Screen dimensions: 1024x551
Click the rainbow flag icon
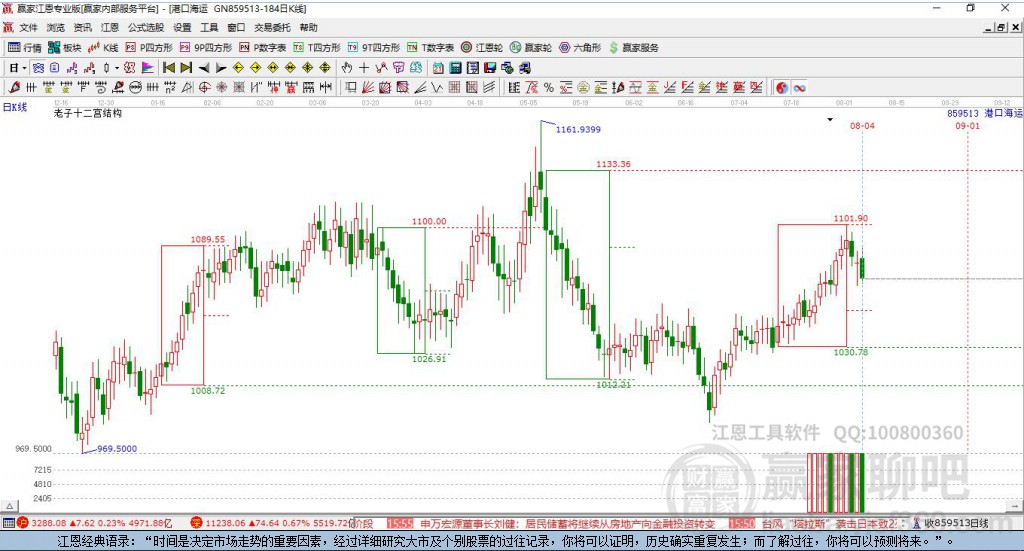148,68
